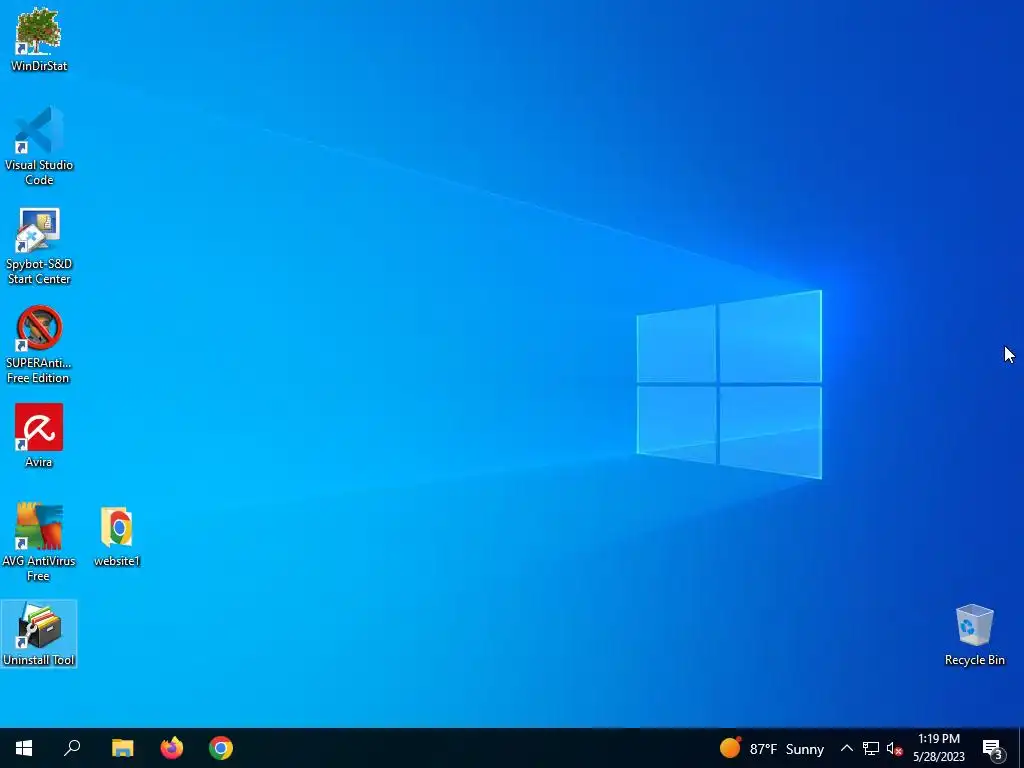Open the Windows Start menu
Viewport: 1024px width, 768px height.
coord(24,748)
